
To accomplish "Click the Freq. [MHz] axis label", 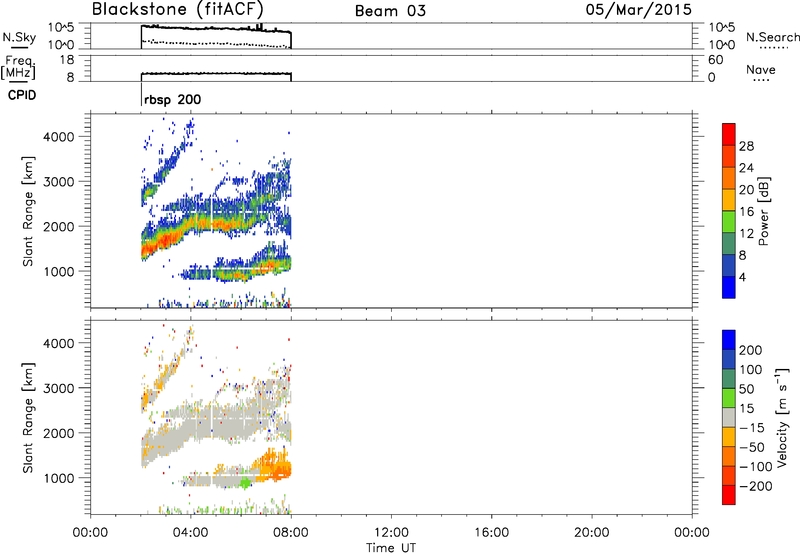I will (19, 68).
